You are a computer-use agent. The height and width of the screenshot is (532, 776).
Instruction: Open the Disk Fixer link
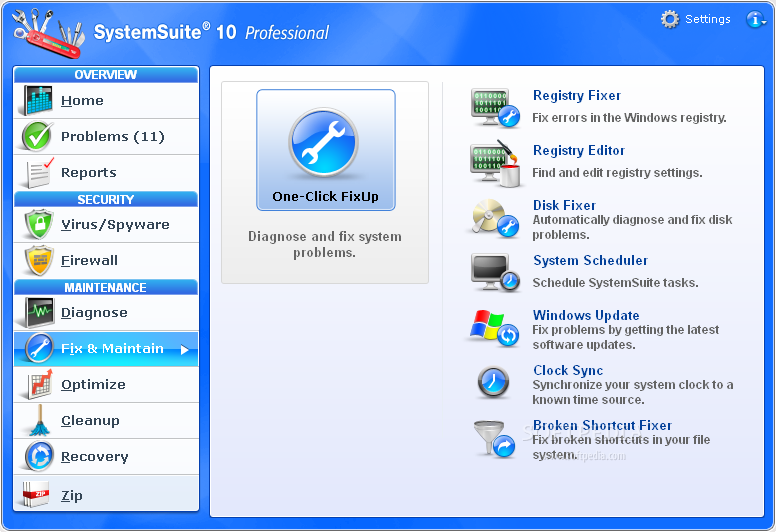pyautogui.click(x=564, y=205)
